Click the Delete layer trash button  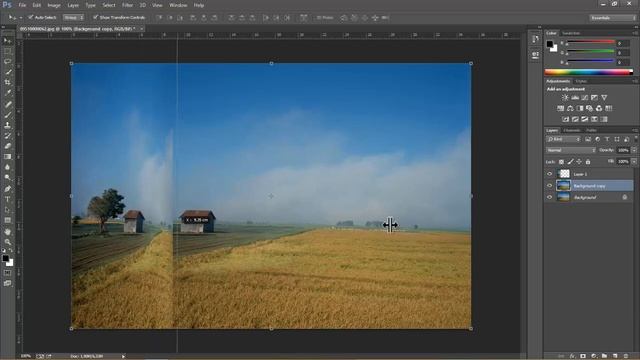click(626, 356)
